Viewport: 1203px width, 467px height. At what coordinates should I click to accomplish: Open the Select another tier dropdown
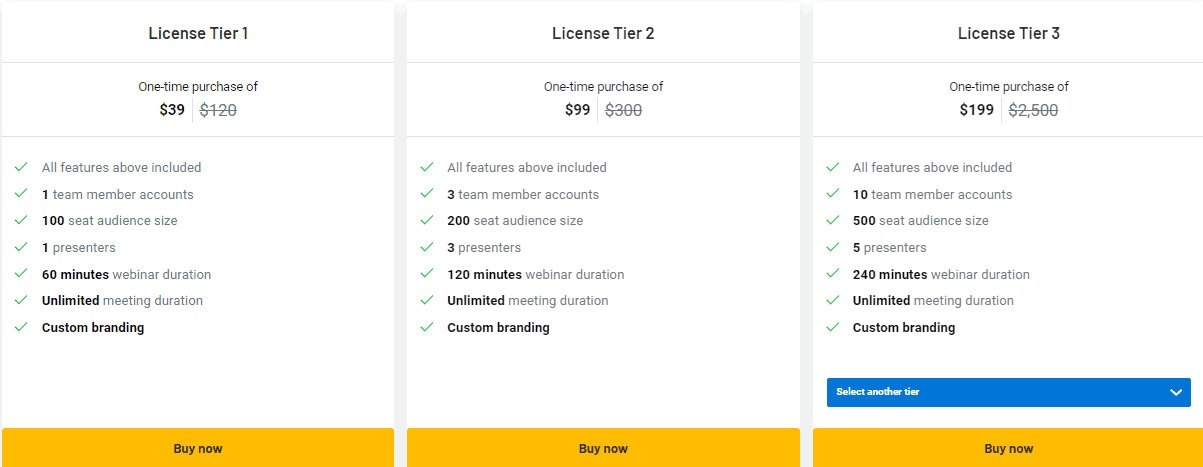(1008, 392)
